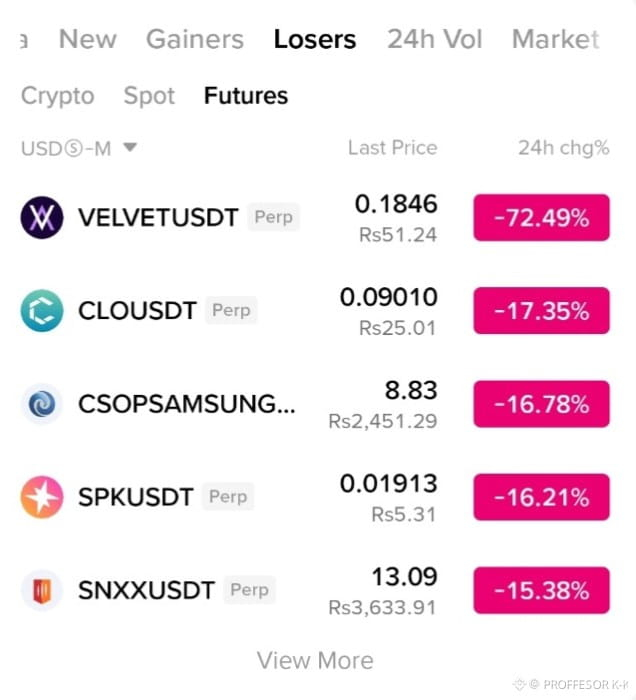Open the SNXXUSDT Perp pair name
Viewport: 636px width, 700px height.
[x=177, y=590]
